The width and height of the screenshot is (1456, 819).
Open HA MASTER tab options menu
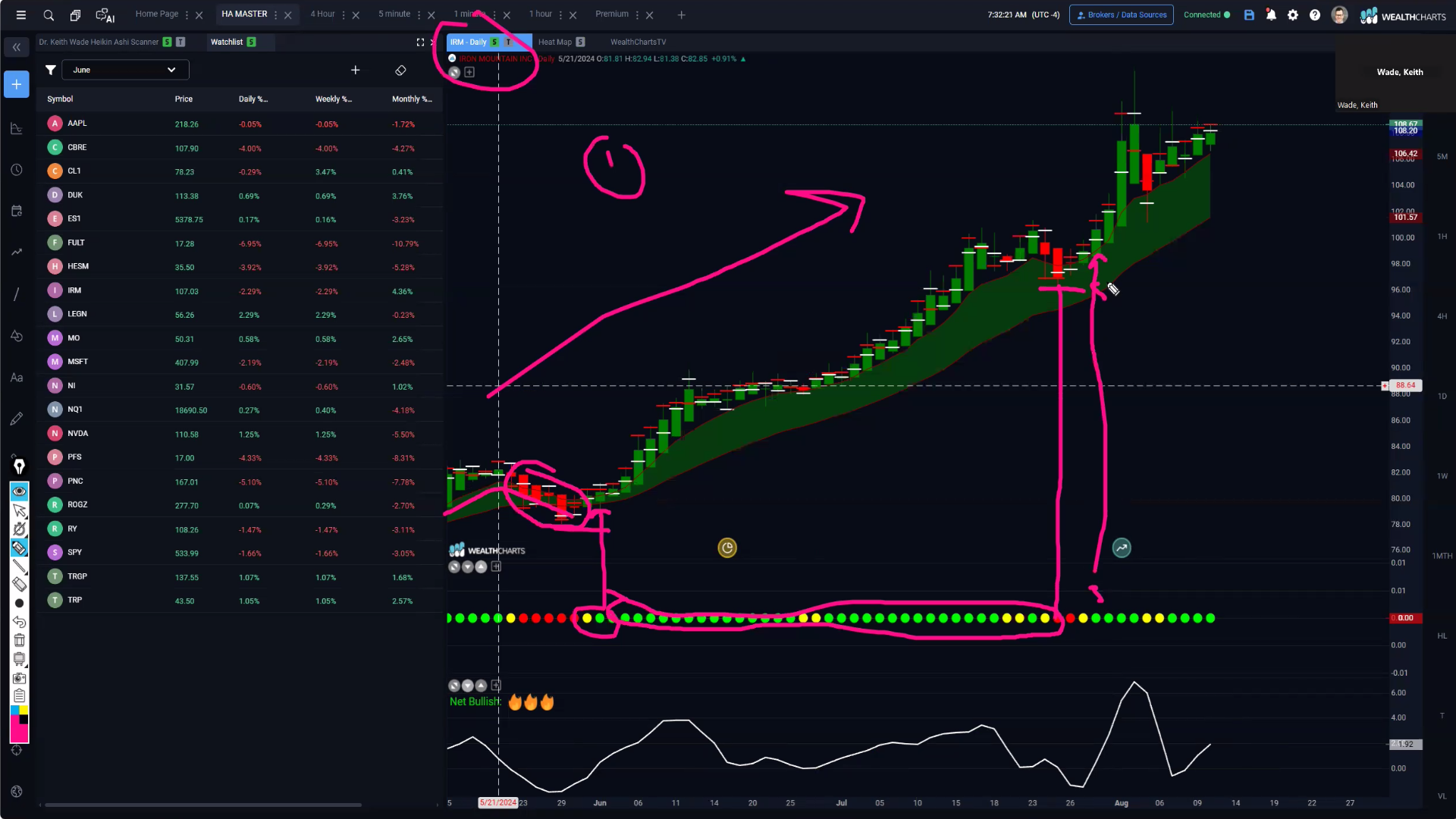(x=275, y=15)
